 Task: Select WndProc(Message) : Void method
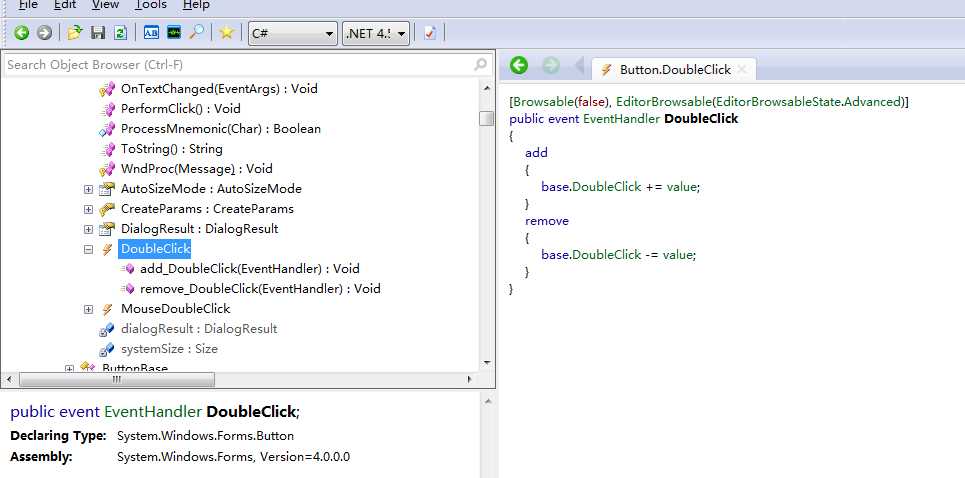tap(197, 169)
